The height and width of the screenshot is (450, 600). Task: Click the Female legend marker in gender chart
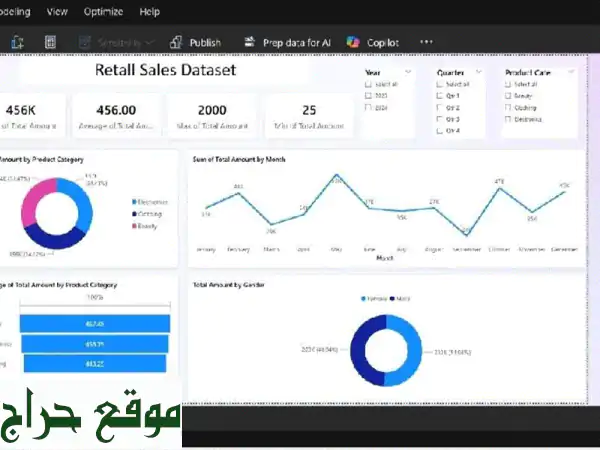364,298
